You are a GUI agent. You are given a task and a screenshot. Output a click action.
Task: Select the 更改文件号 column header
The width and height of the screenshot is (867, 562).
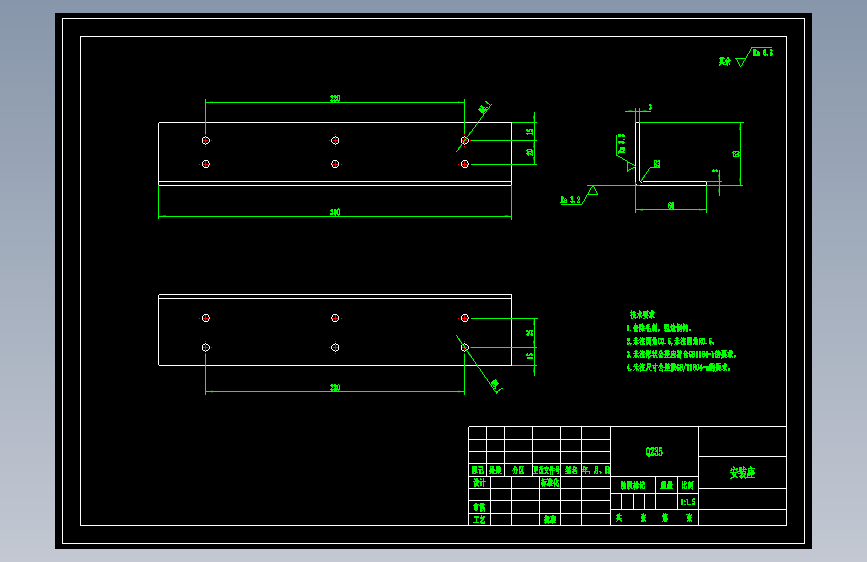tap(546, 470)
